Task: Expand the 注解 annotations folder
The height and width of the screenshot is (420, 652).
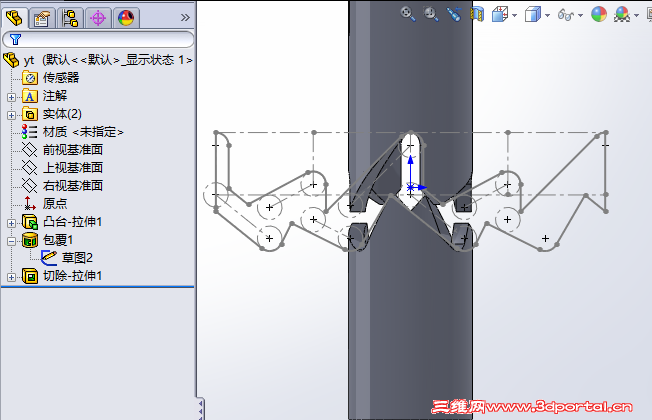Action: click(x=11, y=97)
